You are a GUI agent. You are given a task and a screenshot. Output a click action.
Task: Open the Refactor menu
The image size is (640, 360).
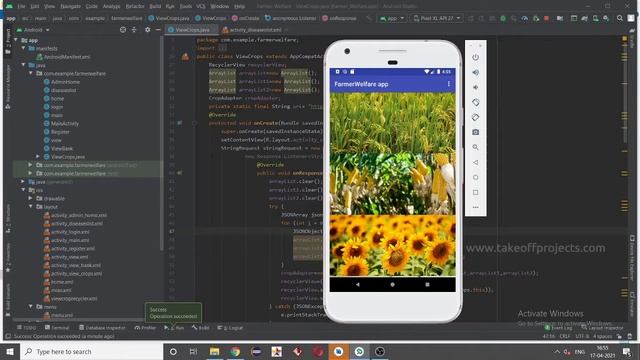pyautogui.click(x=135, y=7)
